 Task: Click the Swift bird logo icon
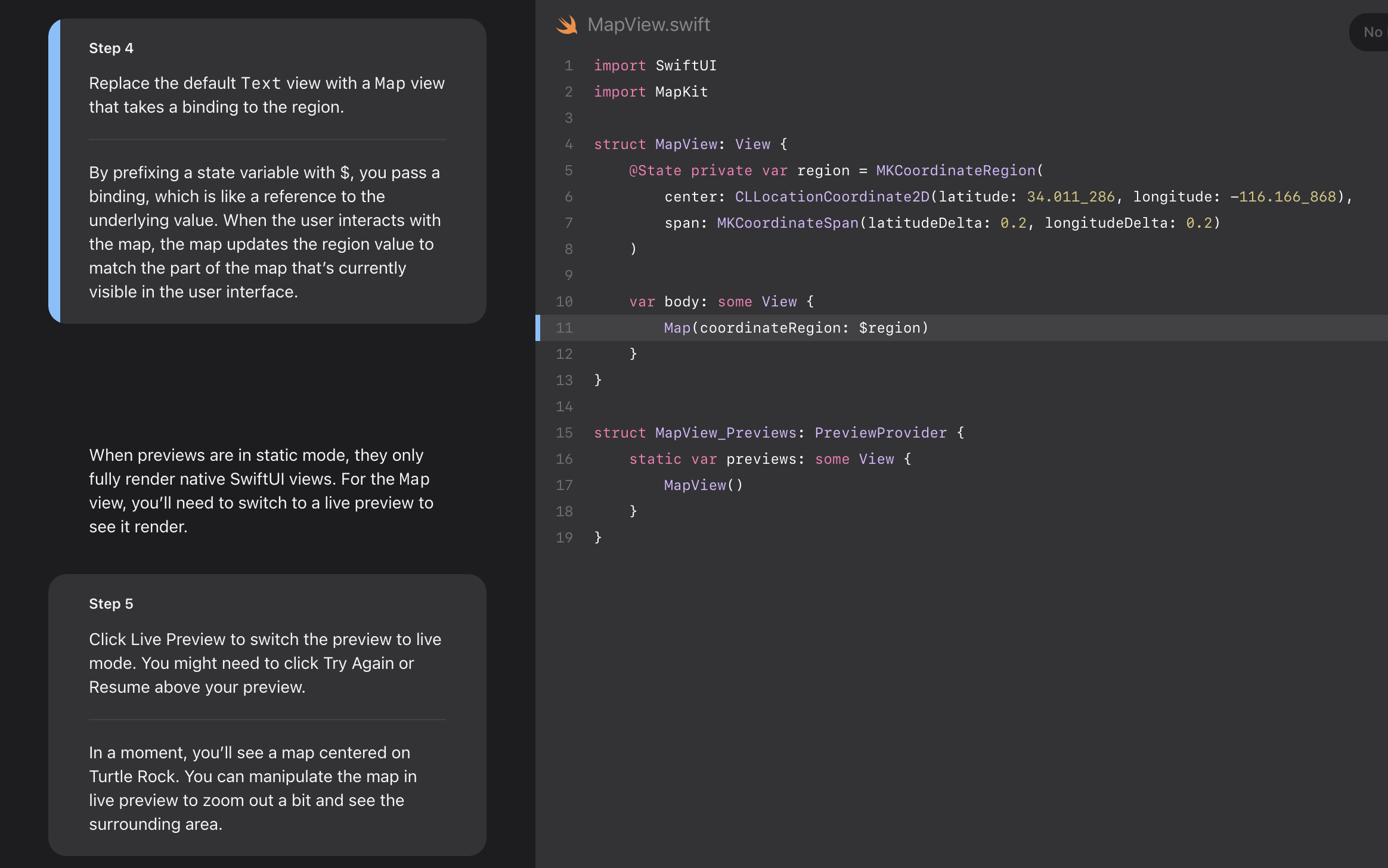click(x=566, y=24)
